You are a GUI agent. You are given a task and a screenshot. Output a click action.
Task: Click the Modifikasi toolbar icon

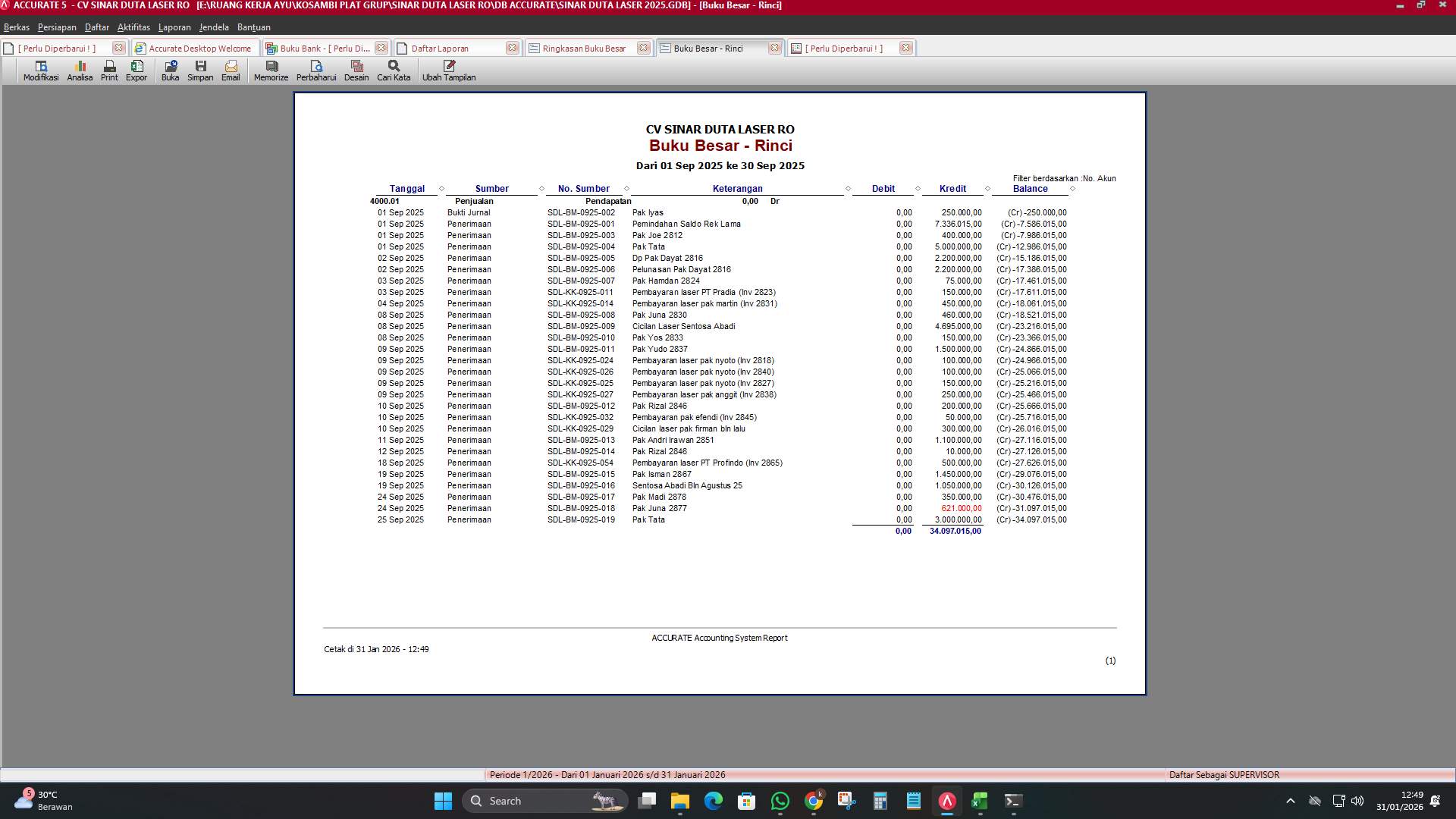pyautogui.click(x=41, y=71)
